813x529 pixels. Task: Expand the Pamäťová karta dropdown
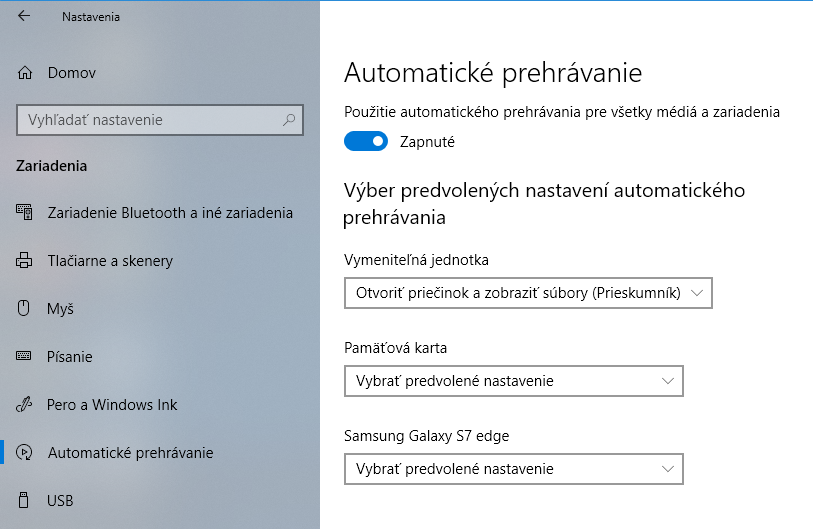pos(513,381)
